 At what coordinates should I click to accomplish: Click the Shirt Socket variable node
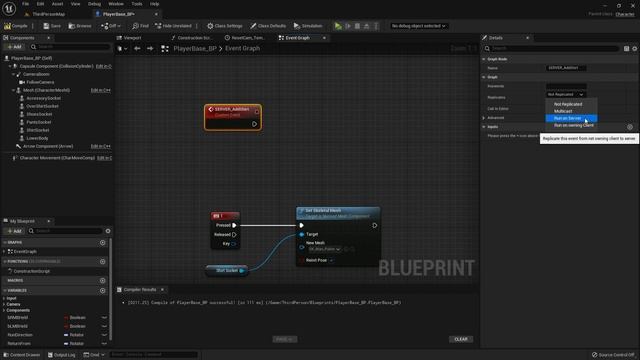pyautogui.click(x=227, y=270)
